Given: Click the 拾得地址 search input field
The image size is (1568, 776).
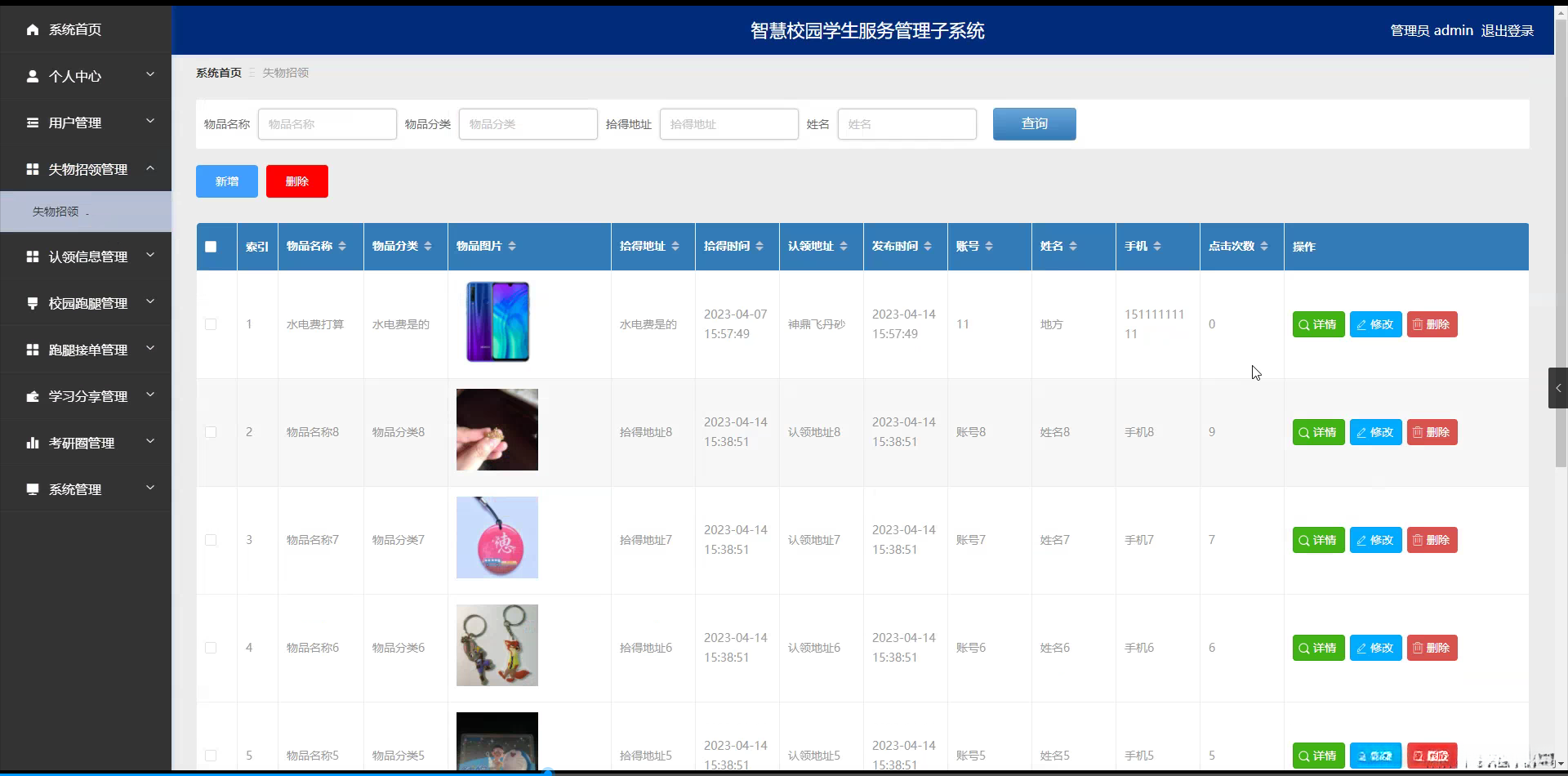Looking at the screenshot, I should click(729, 124).
